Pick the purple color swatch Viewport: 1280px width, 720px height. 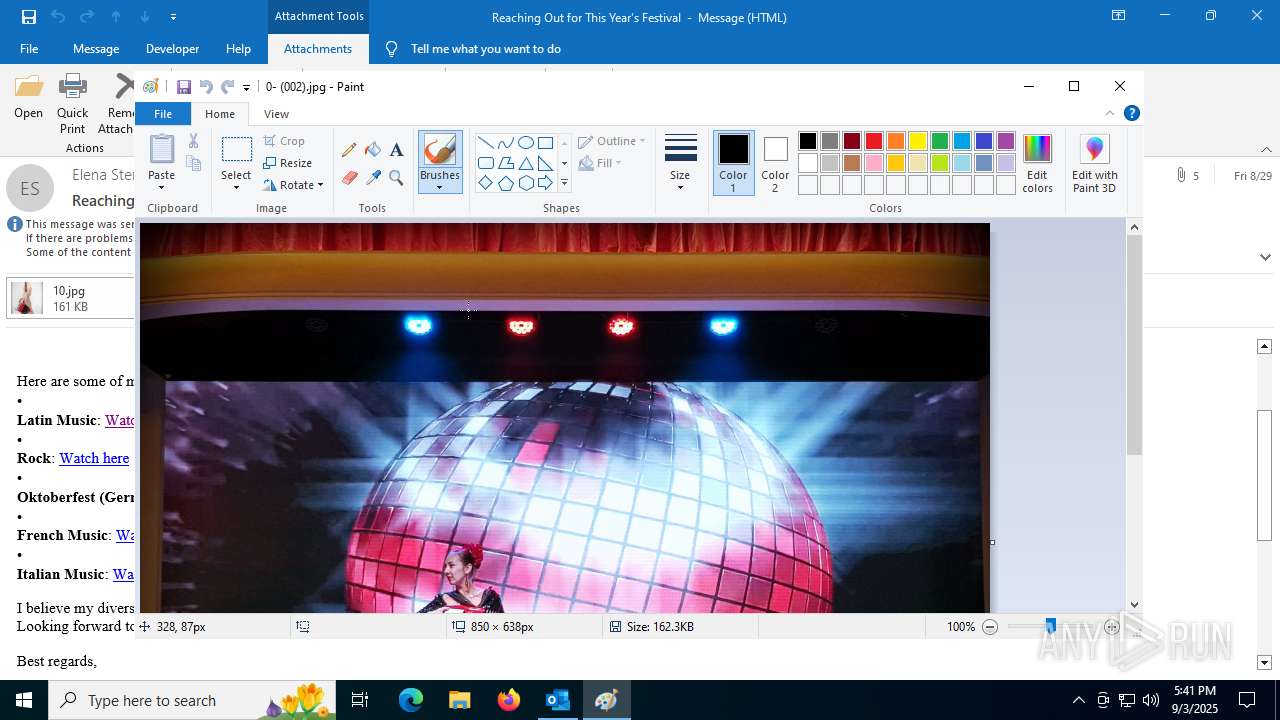click(x=1006, y=141)
